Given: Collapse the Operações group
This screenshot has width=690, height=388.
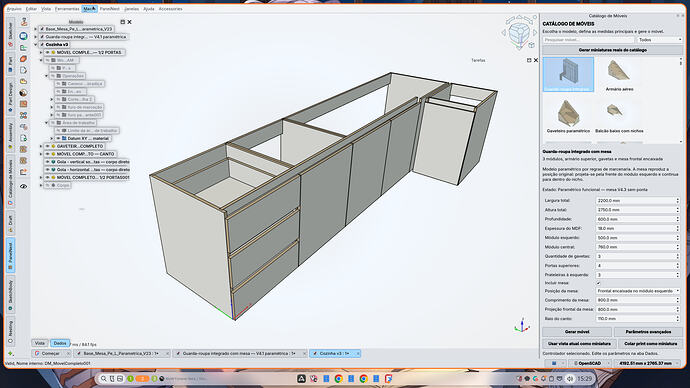Looking at the screenshot, I should pos(47,76).
